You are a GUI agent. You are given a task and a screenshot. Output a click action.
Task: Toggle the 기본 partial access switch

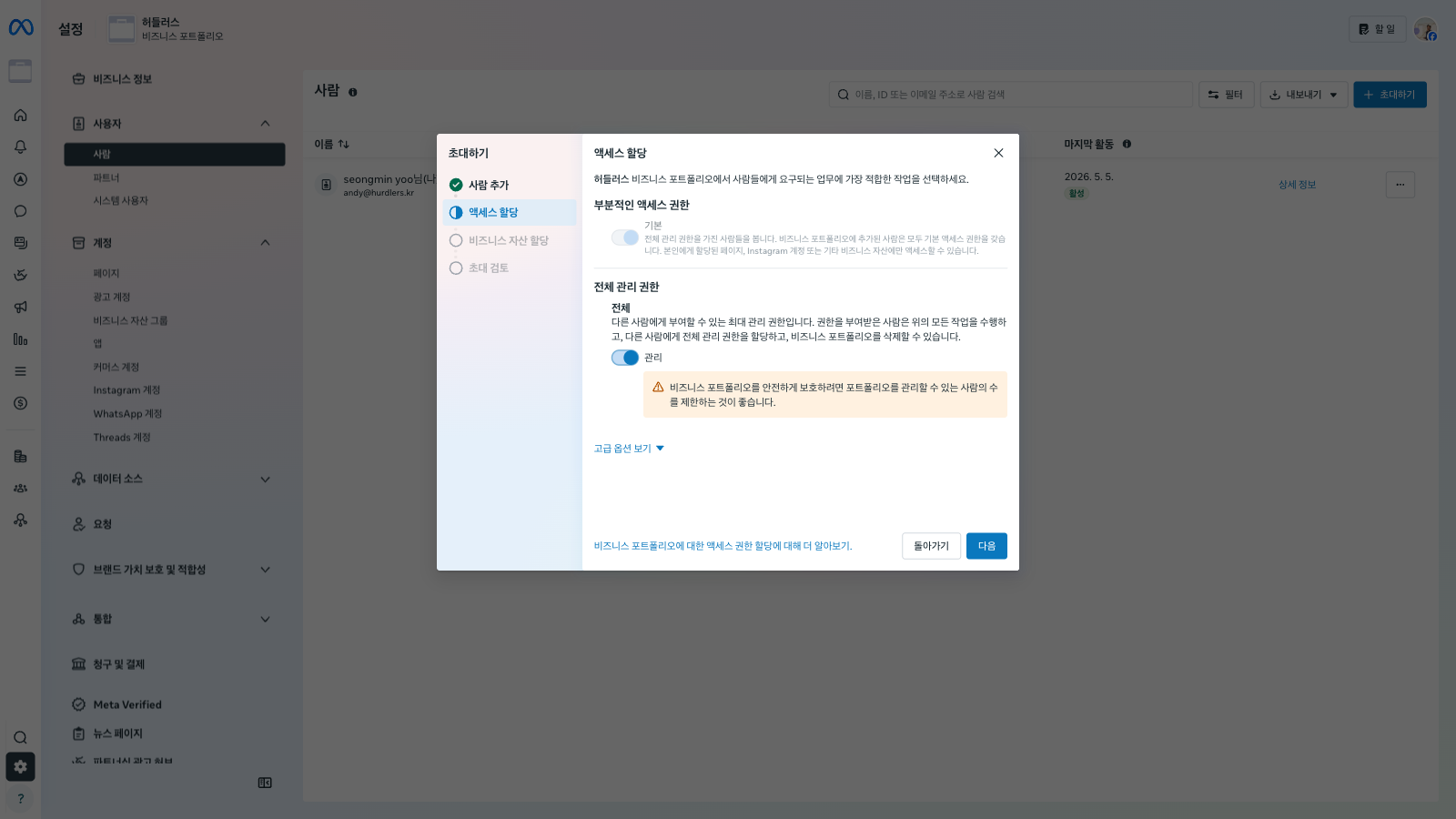624,238
